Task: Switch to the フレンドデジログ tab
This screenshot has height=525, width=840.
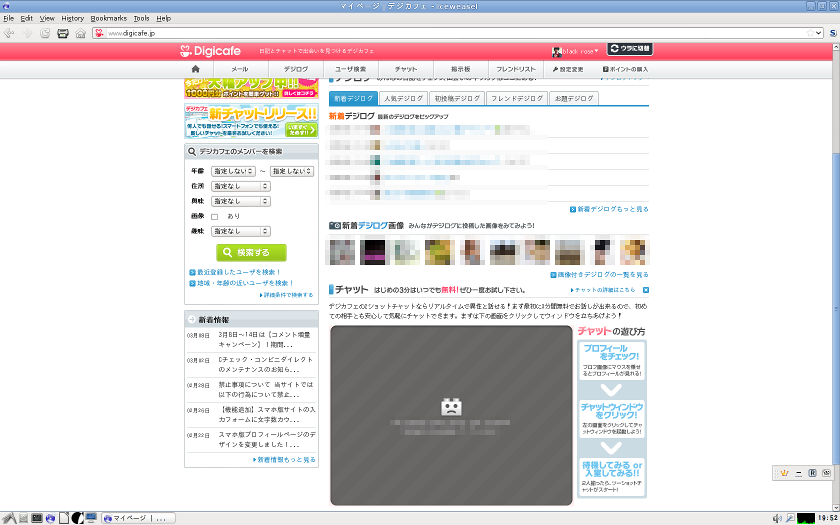Action: coord(516,99)
